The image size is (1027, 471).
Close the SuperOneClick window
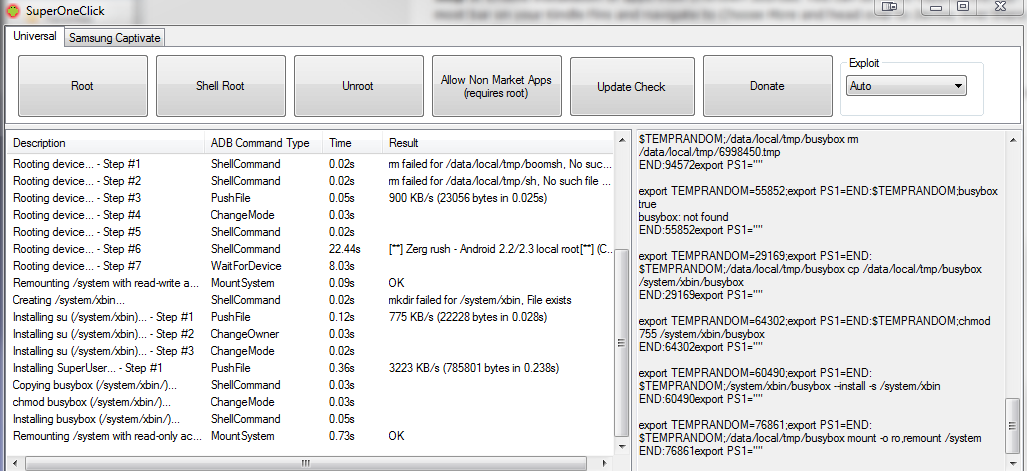(1000, 7)
